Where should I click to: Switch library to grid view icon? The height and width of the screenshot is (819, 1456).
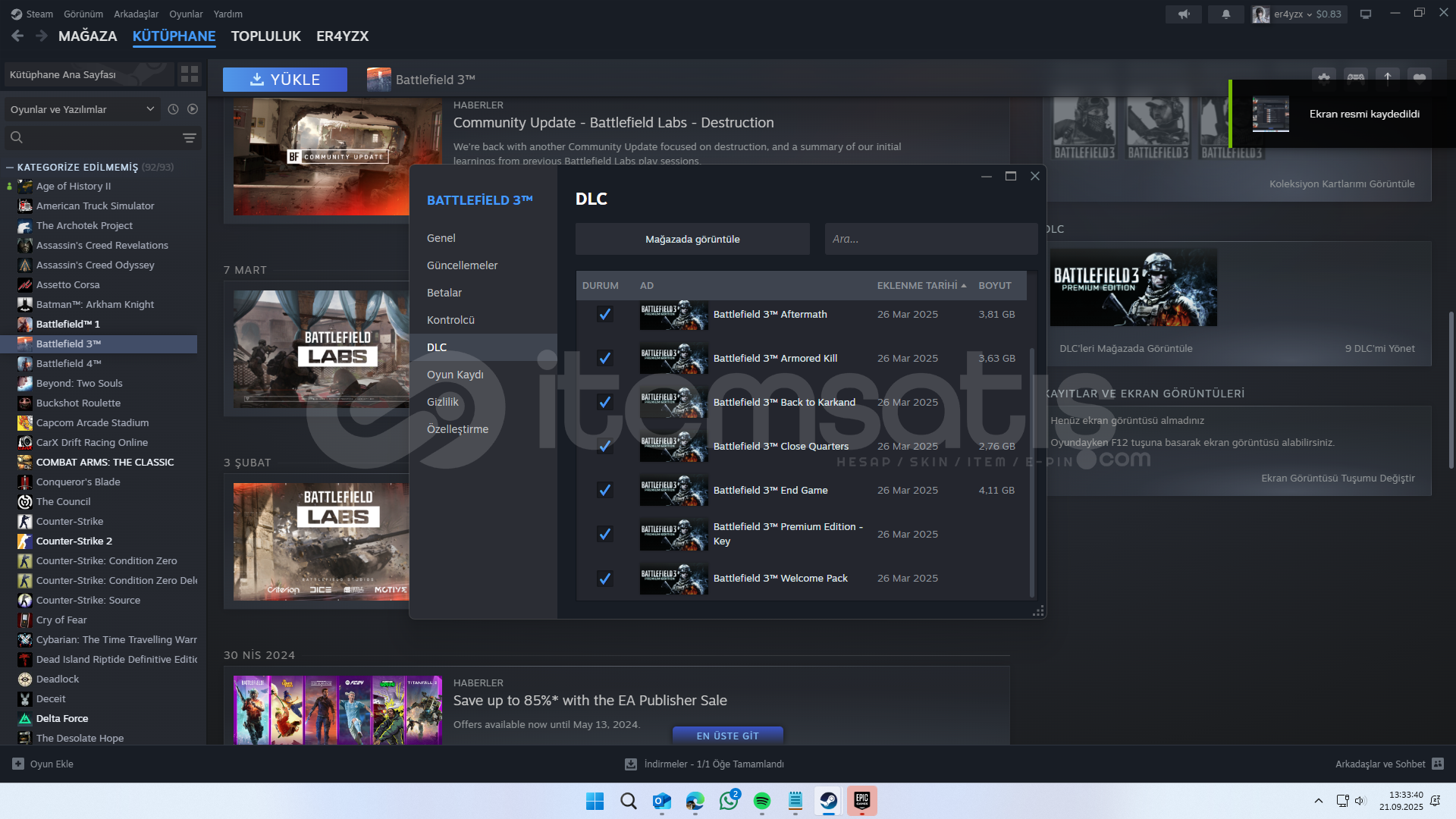[x=189, y=74]
